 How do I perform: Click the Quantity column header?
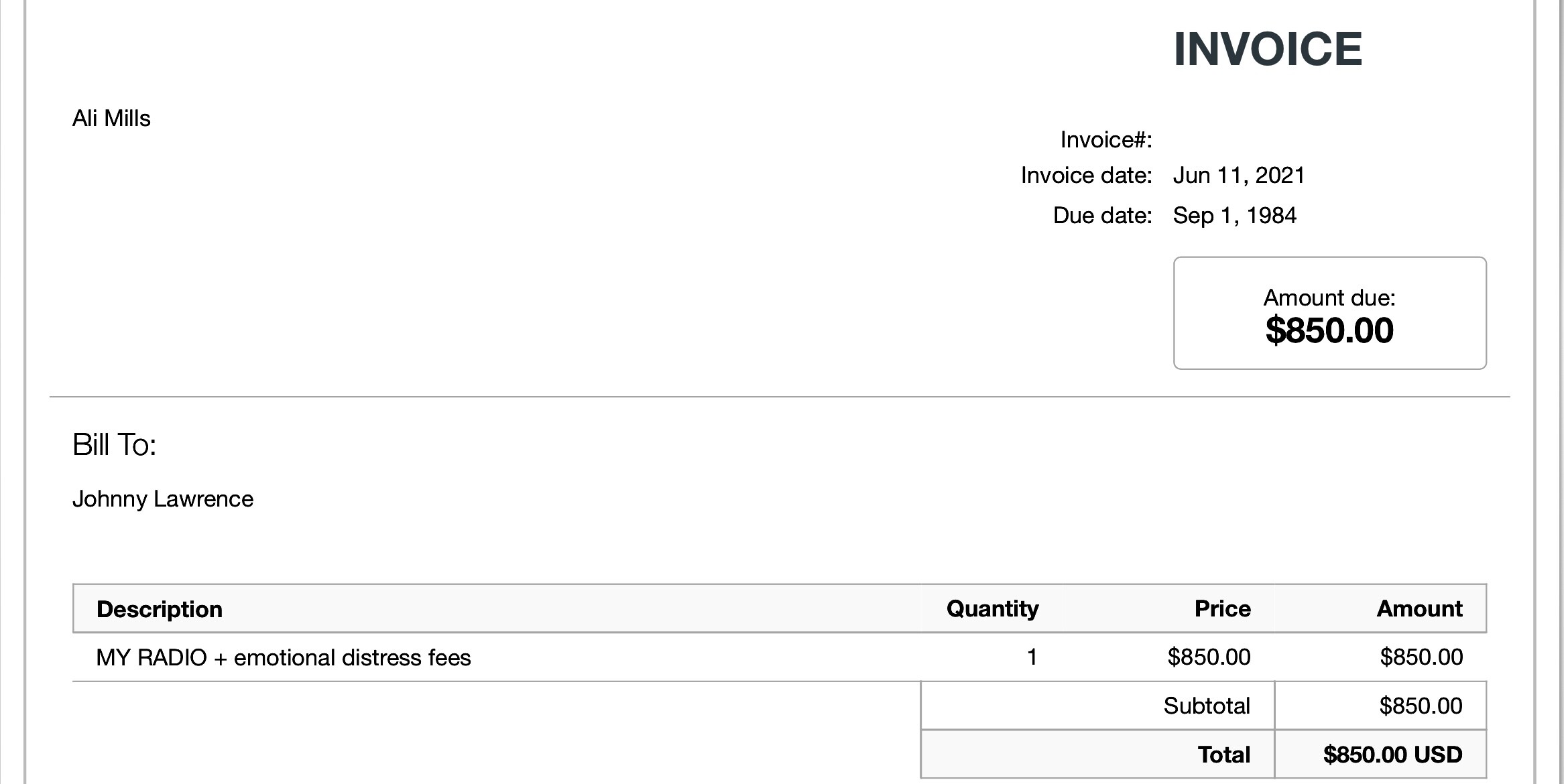[x=992, y=608]
